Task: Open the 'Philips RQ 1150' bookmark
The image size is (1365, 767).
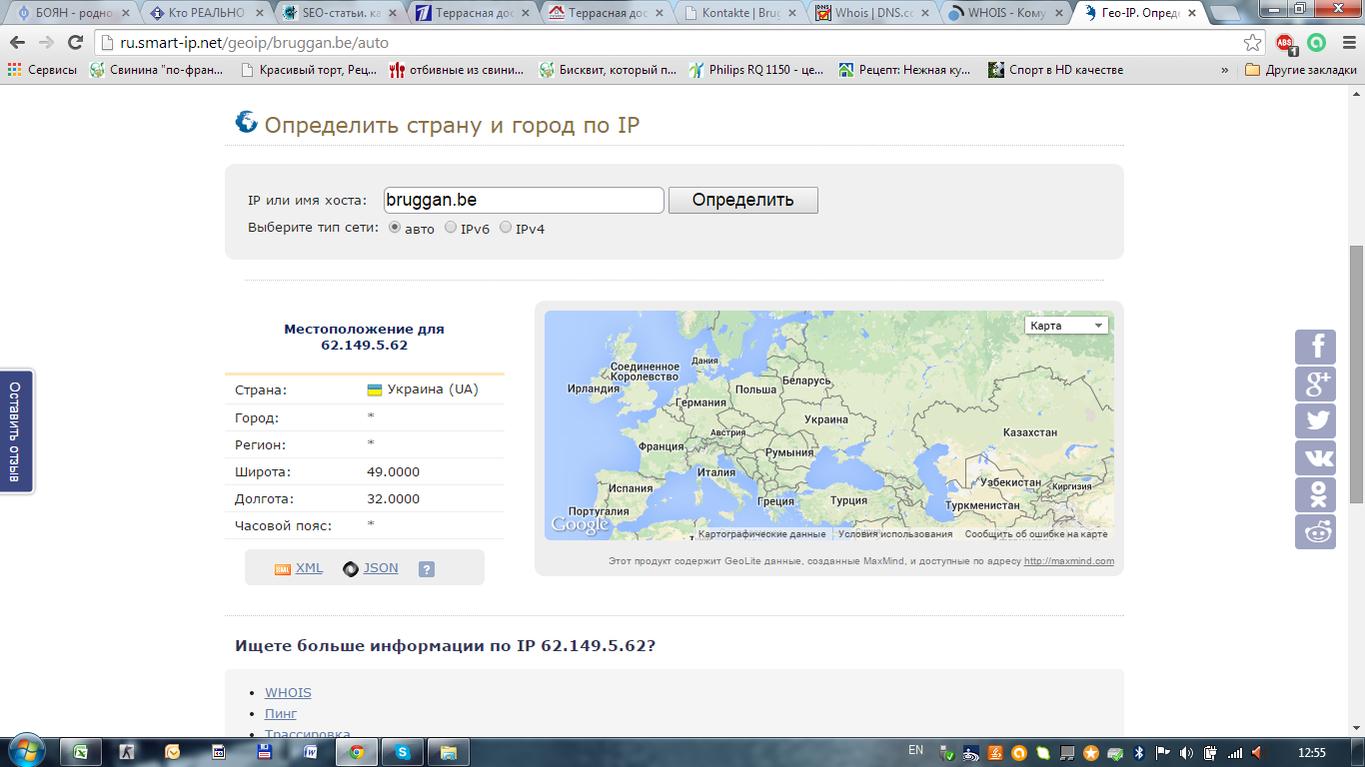Action: pyautogui.click(x=756, y=70)
